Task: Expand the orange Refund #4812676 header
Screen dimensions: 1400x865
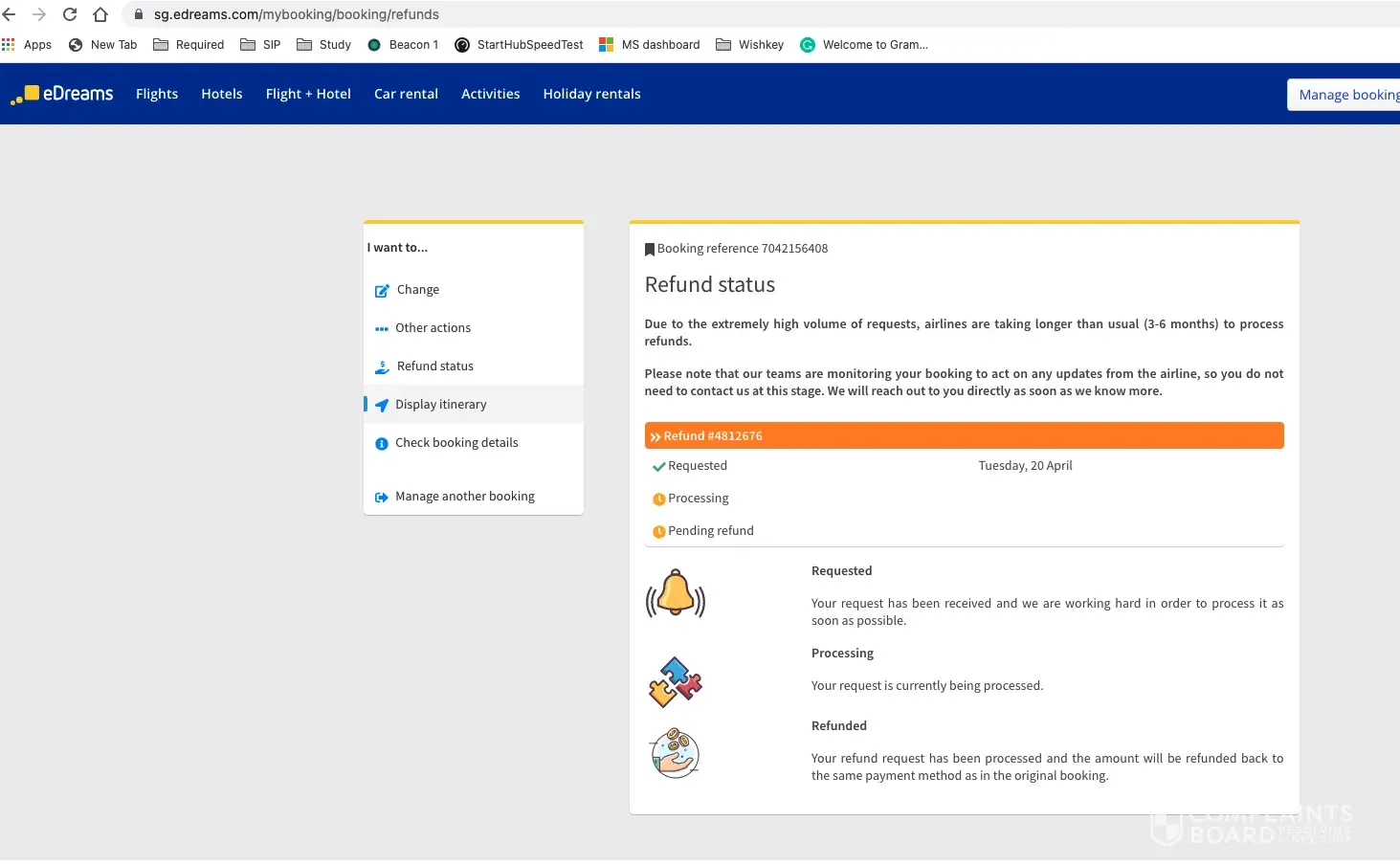Action: coord(963,435)
